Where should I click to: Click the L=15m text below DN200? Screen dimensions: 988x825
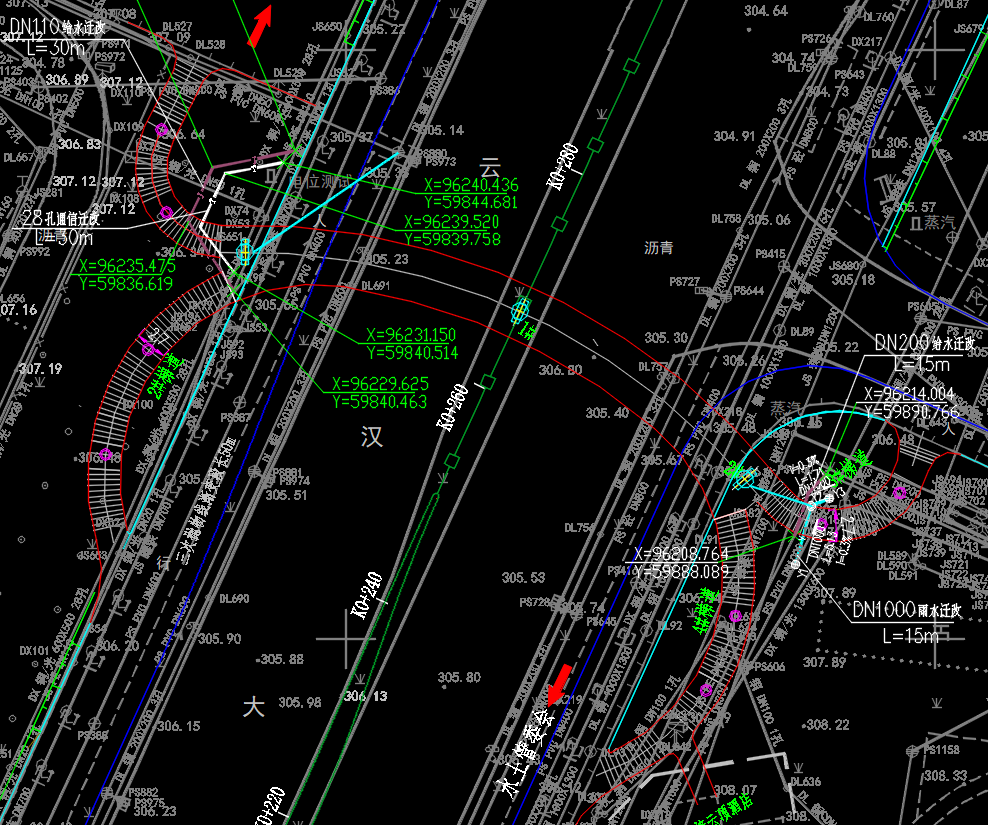pyautogui.click(x=921, y=364)
